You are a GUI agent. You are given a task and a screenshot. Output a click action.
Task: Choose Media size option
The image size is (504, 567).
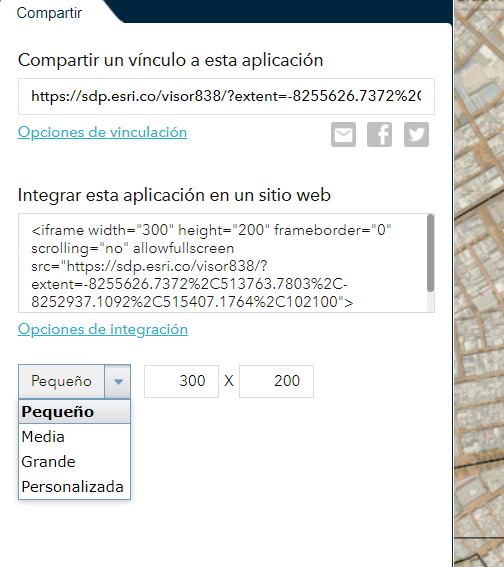pos(74,437)
